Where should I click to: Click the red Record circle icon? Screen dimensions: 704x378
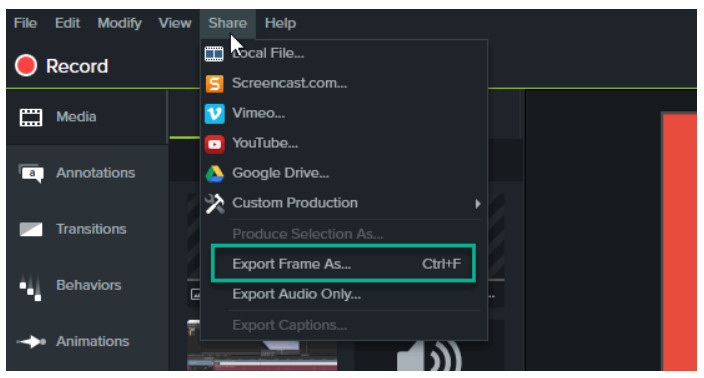point(26,66)
